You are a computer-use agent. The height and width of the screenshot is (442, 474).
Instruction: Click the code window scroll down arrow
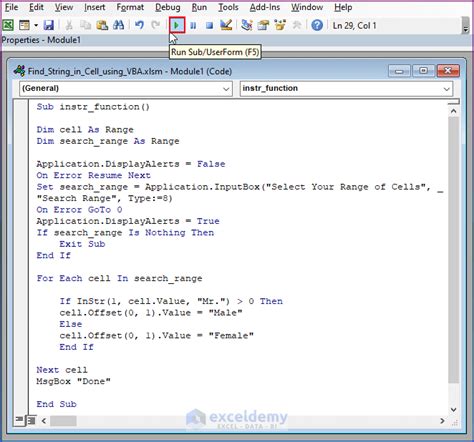click(453, 409)
